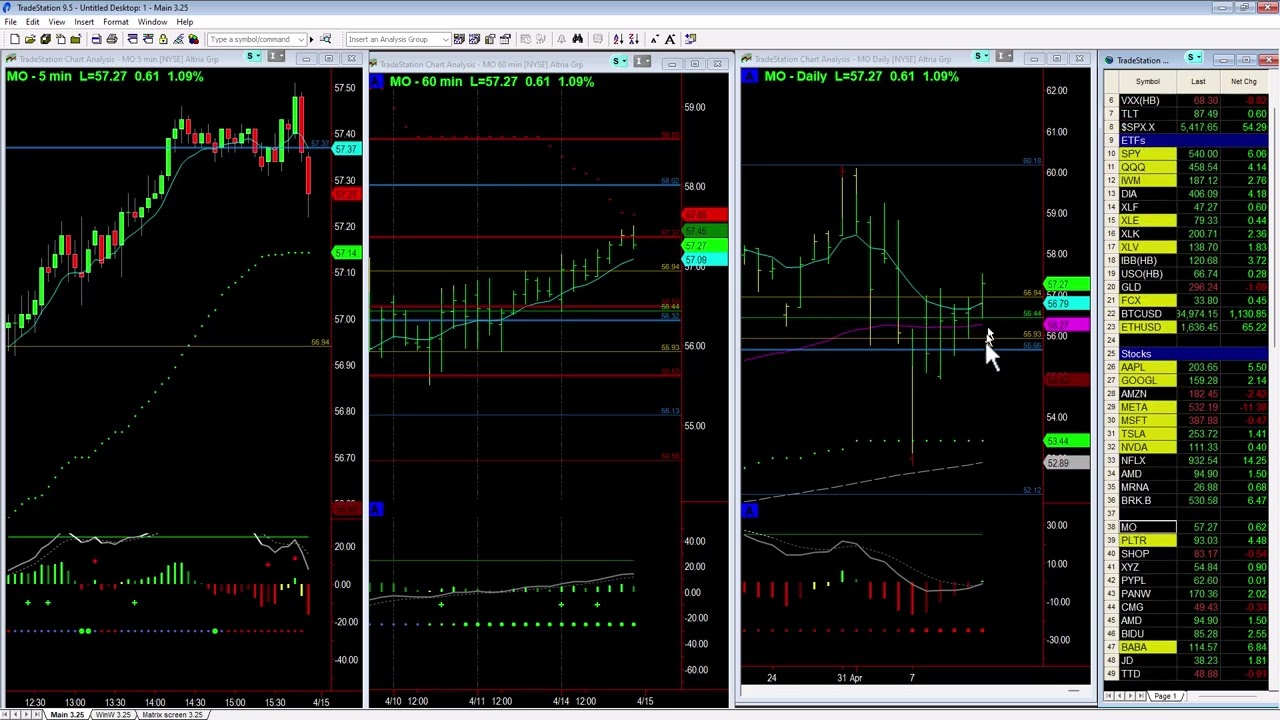1280x720 pixels.
Task: Open the color/style settings icon on the toolbar
Action: click(x=196, y=39)
